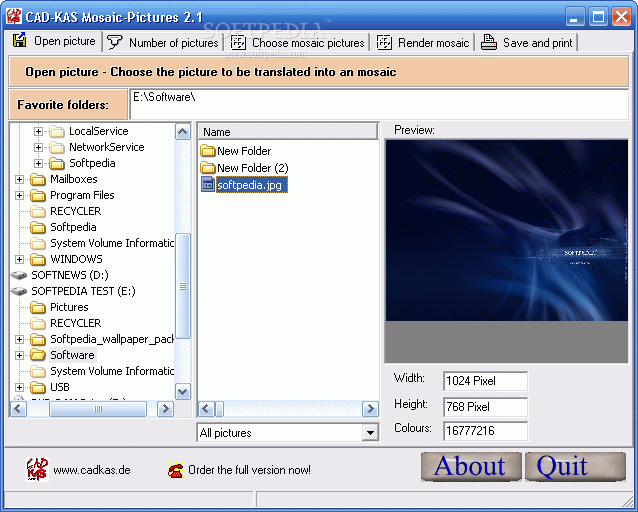The height and width of the screenshot is (512, 638).
Task: Click the folder tree vertical scrollbar thumb
Action: click(x=183, y=286)
